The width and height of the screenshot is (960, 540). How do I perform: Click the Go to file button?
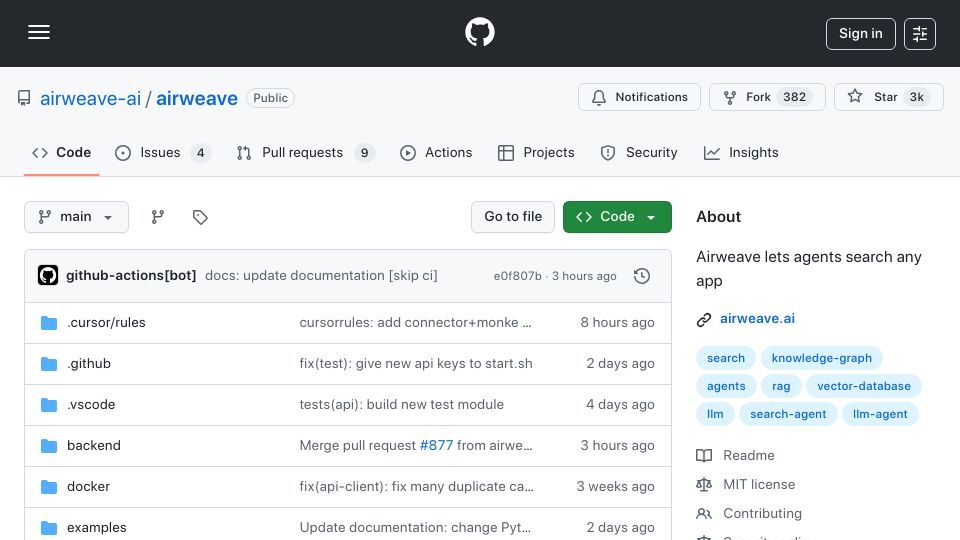tap(513, 217)
